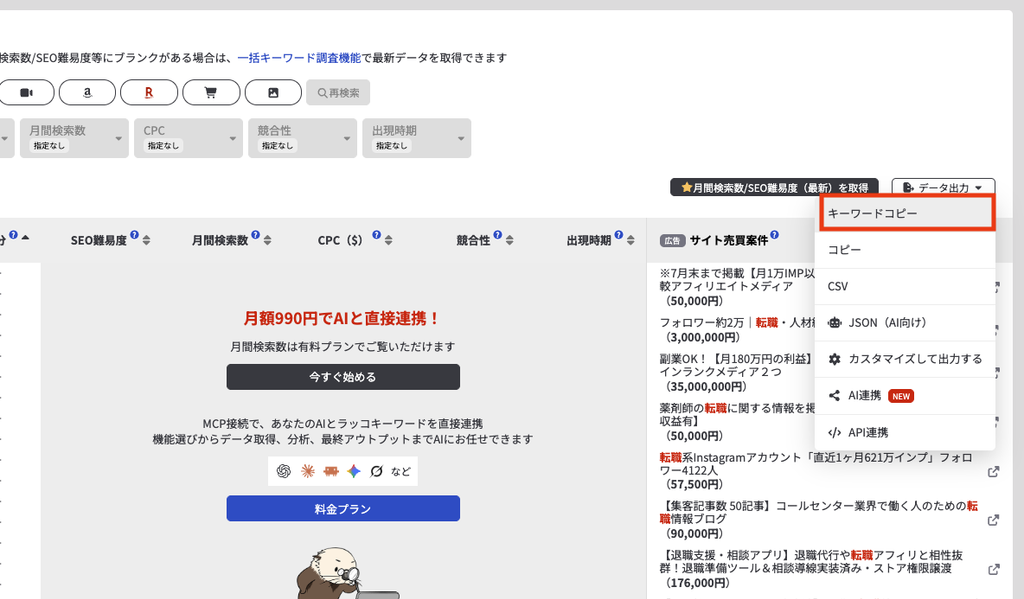Select the shopping cart source icon
The width and height of the screenshot is (1024, 599).
pyautogui.click(x=211, y=93)
